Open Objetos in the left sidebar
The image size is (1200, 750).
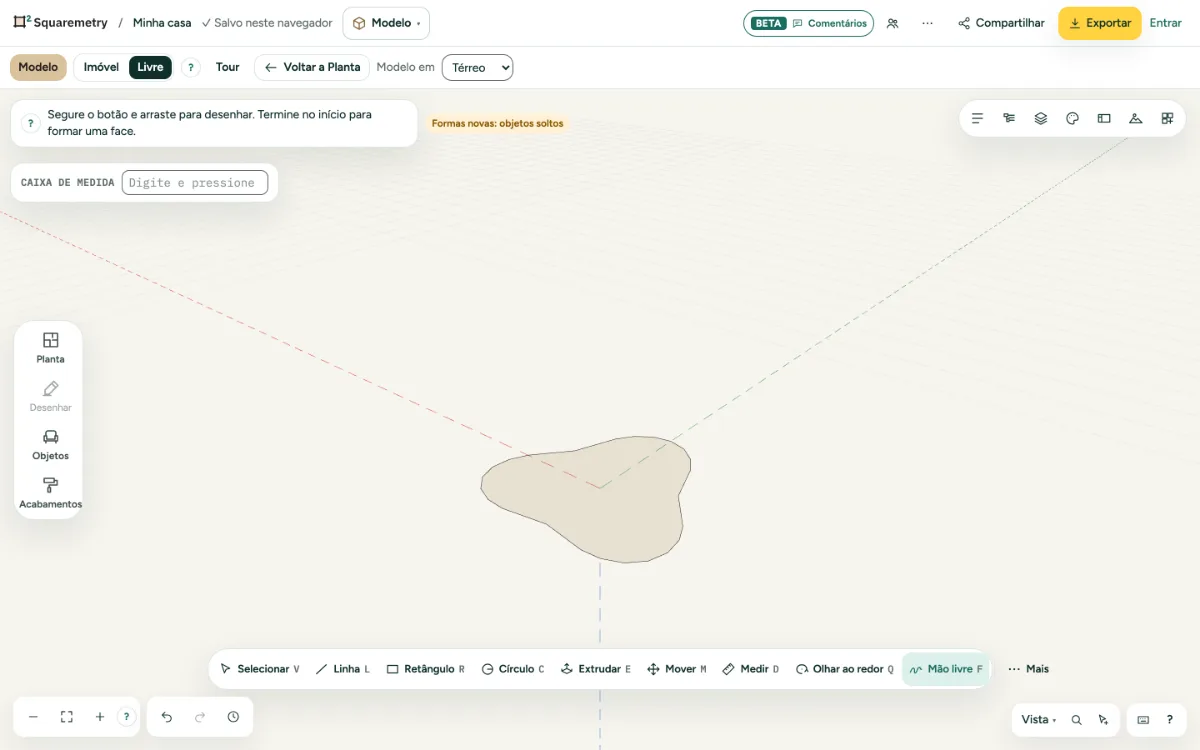tap(51, 445)
